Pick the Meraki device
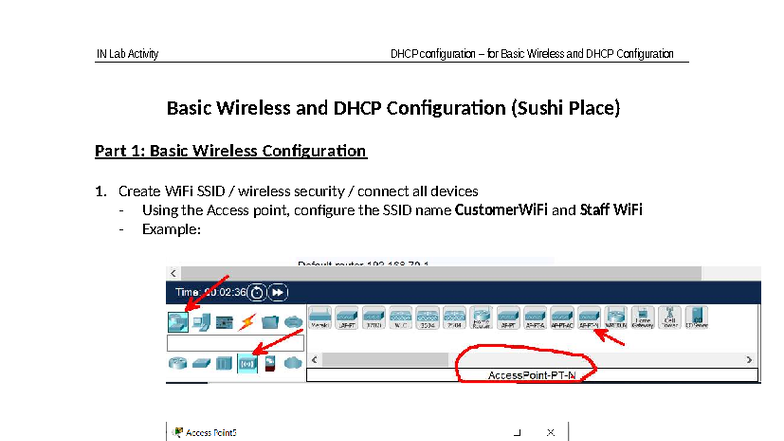 [x=320, y=318]
